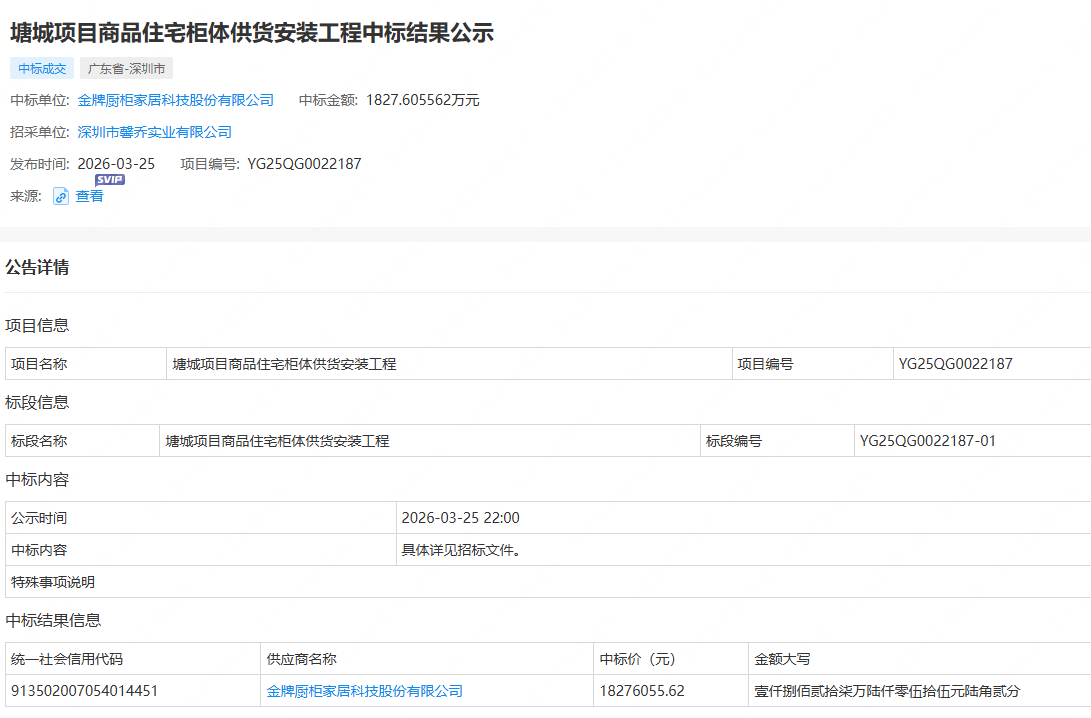Open 金牌厨柜家居科技股份有限公司 link next to 中标单位
The width and height of the screenshot is (1091, 718).
(176, 100)
